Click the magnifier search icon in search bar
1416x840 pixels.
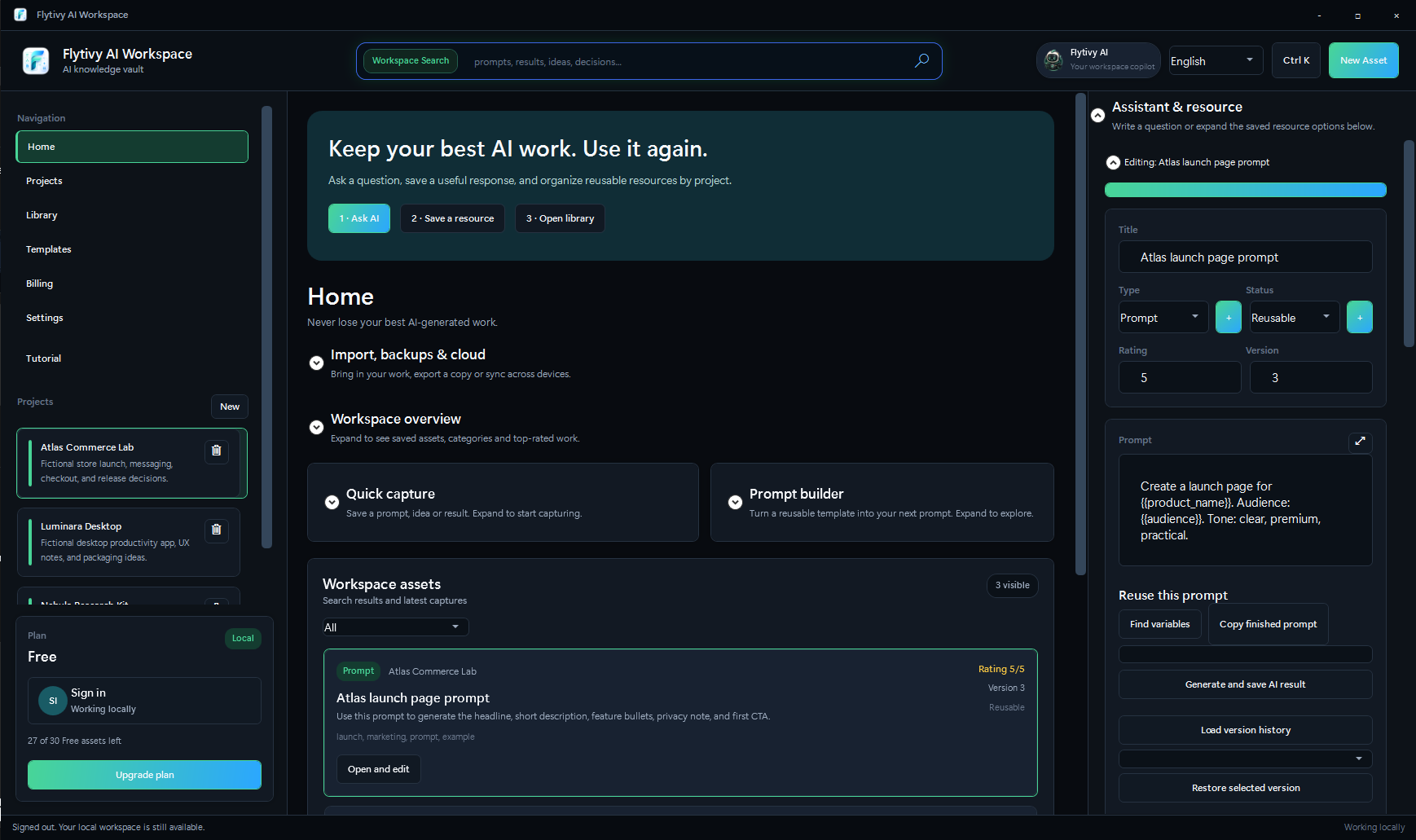click(x=921, y=60)
